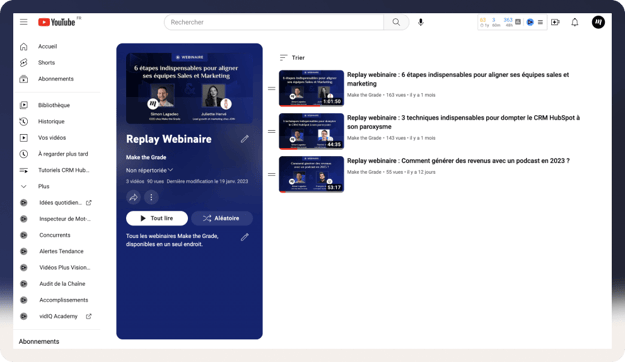Screen dimensions: 625x362
Task: Open the Create video icon
Action: coord(555,22)
